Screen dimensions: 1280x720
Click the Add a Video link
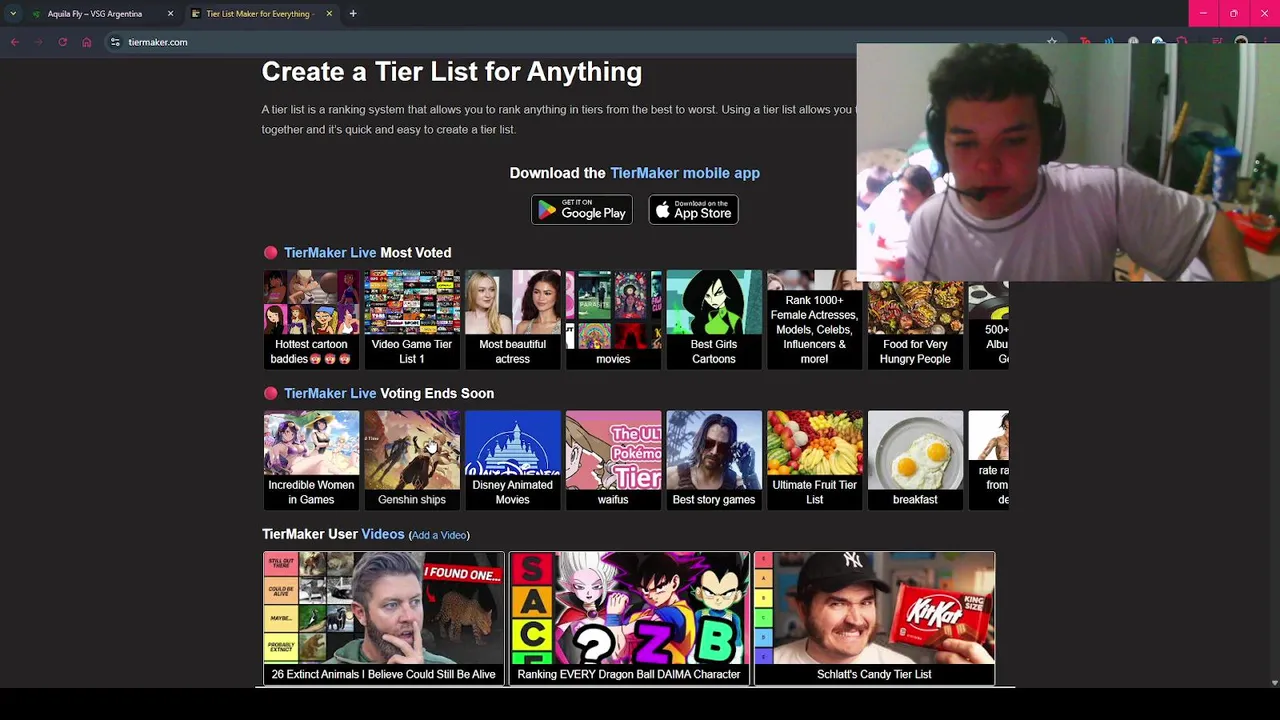pos(439,536)
